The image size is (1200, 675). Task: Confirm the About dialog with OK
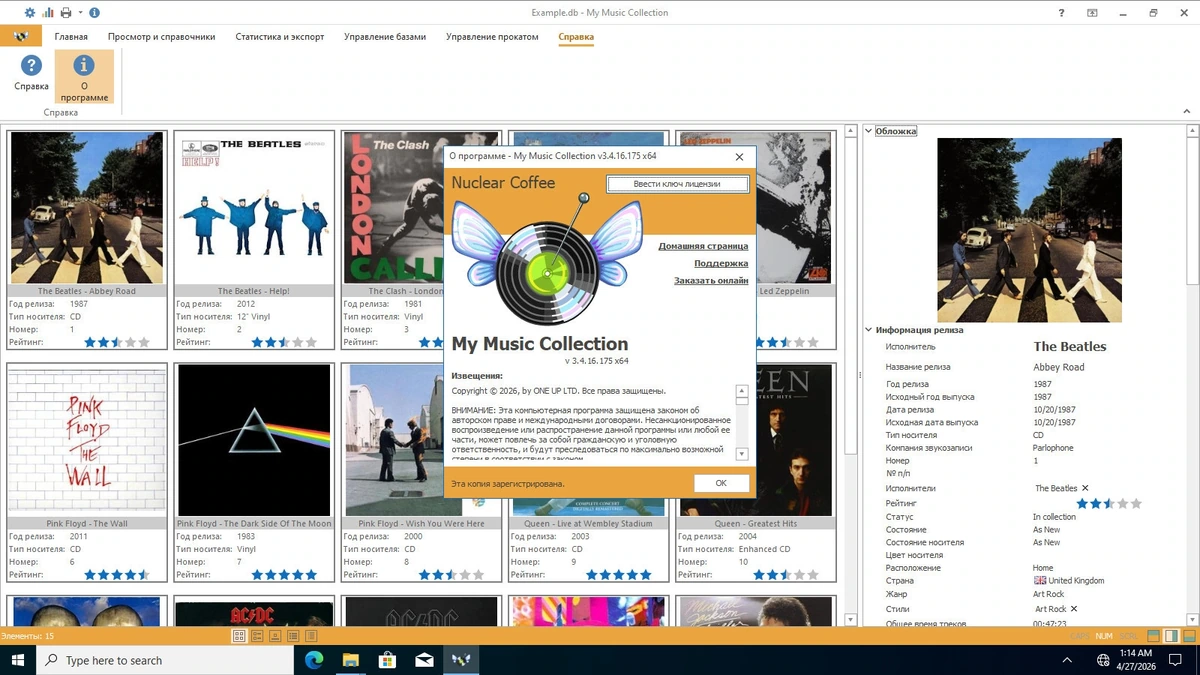tap(721, 483)
